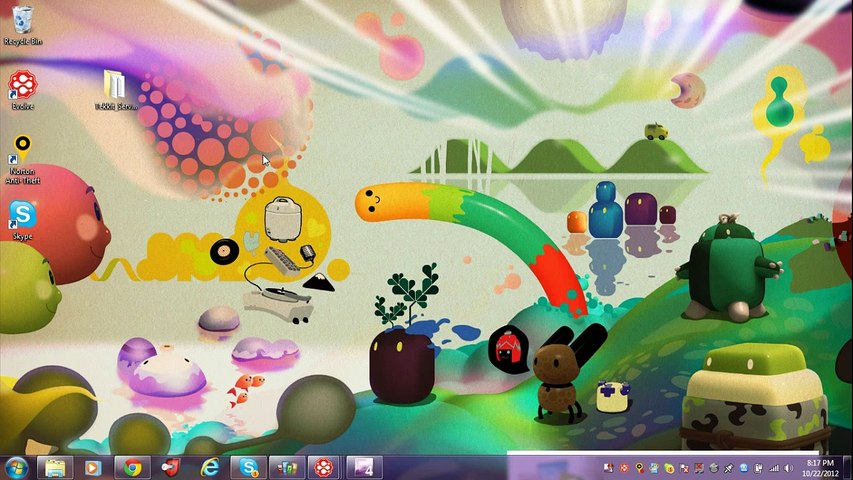
Task: Click the Norton Anti-Theft pin tray icon
Action: 640,468
